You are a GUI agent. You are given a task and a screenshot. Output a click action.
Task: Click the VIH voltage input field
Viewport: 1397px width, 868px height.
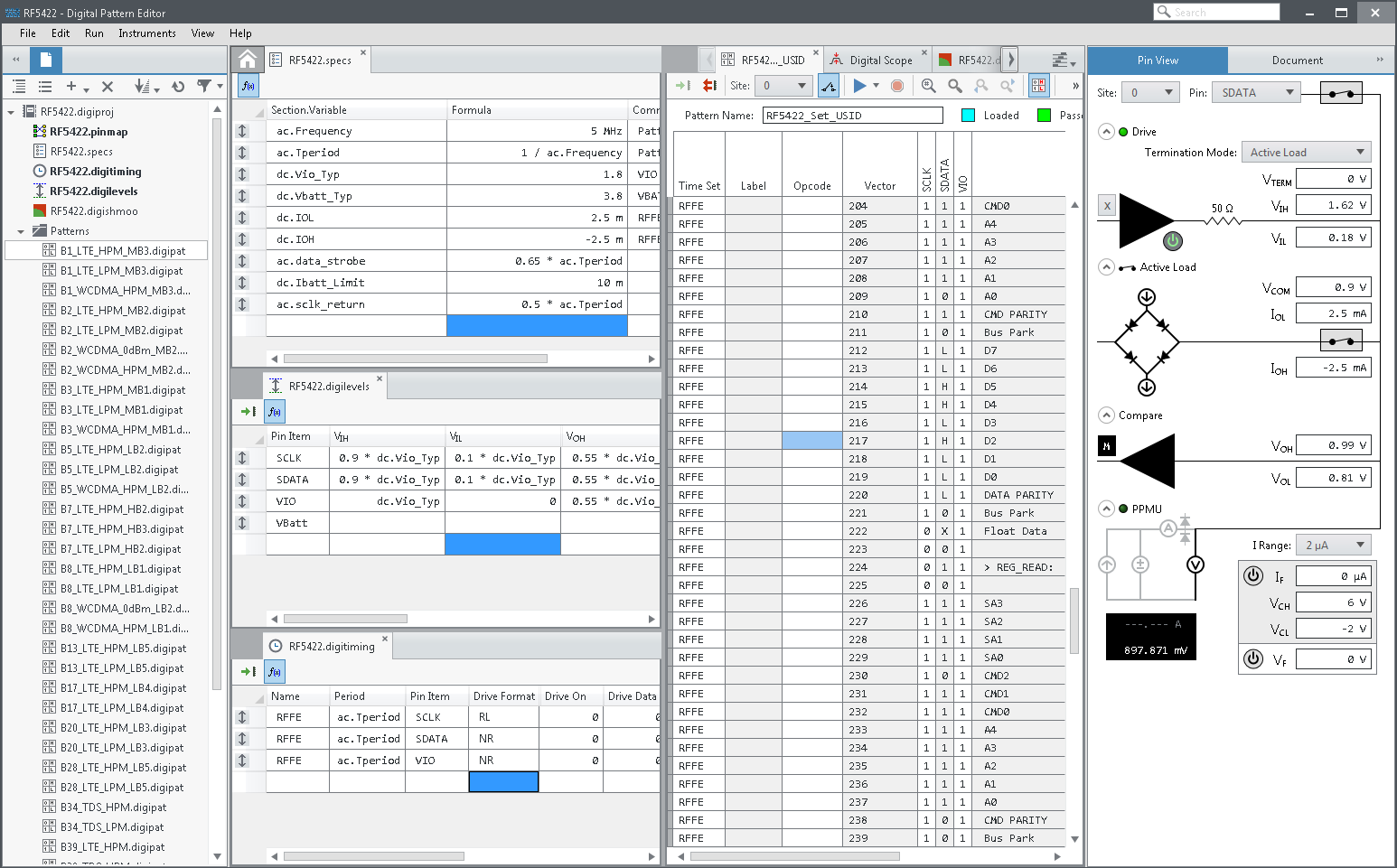[x=1333, y=205]
